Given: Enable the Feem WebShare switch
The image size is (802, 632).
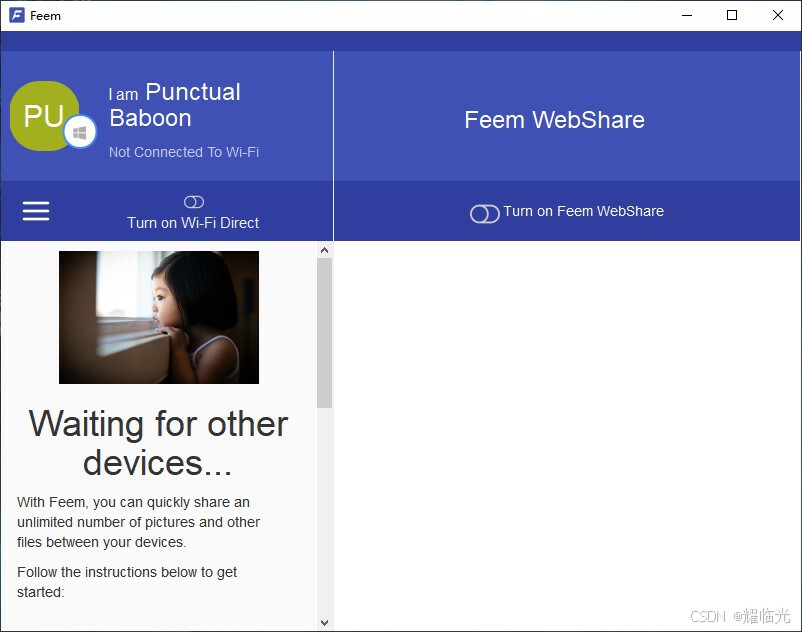Looking at the screenshot, I should point(484,214).
